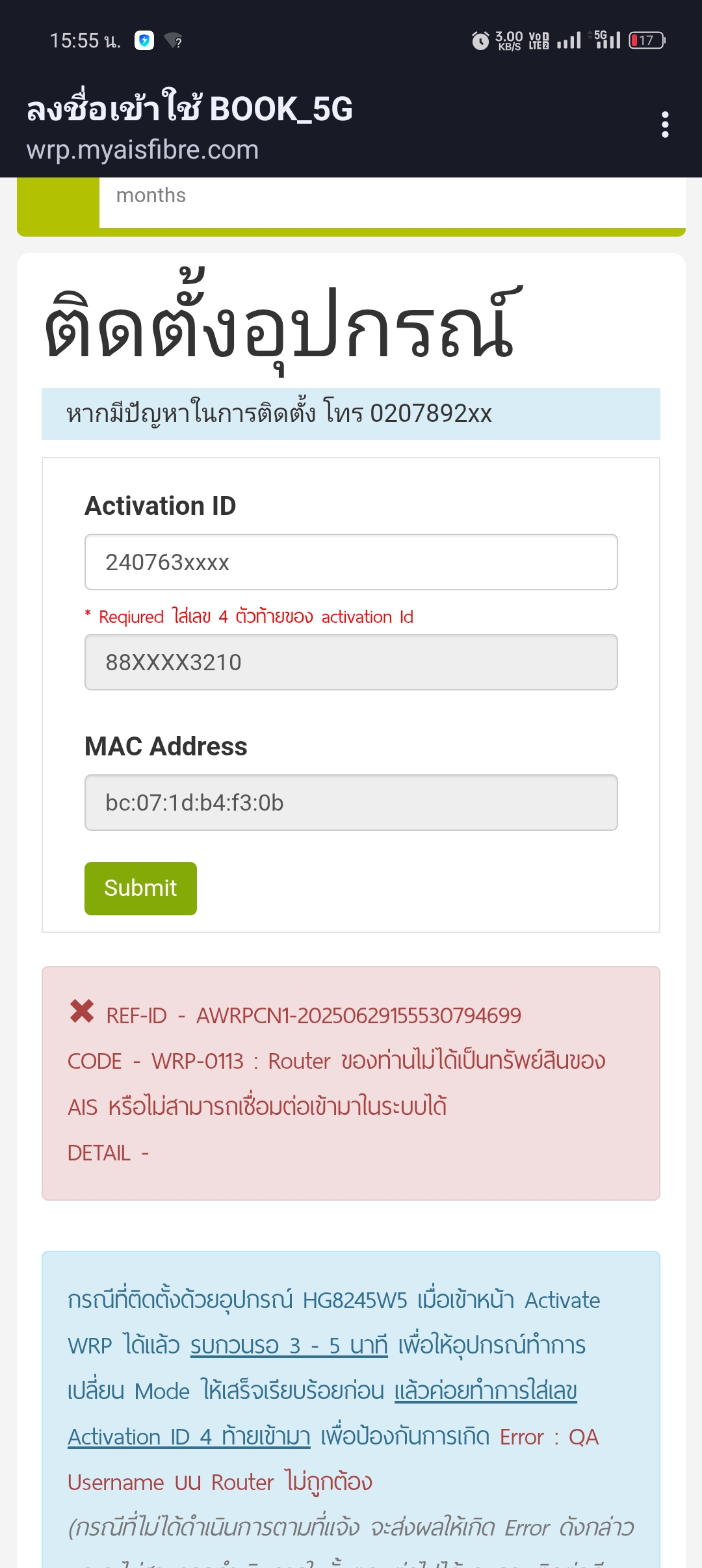
Task: Open the underlined 'รบกวนรอ 3 - 5 นาที' text
Action: [289, 1345]
